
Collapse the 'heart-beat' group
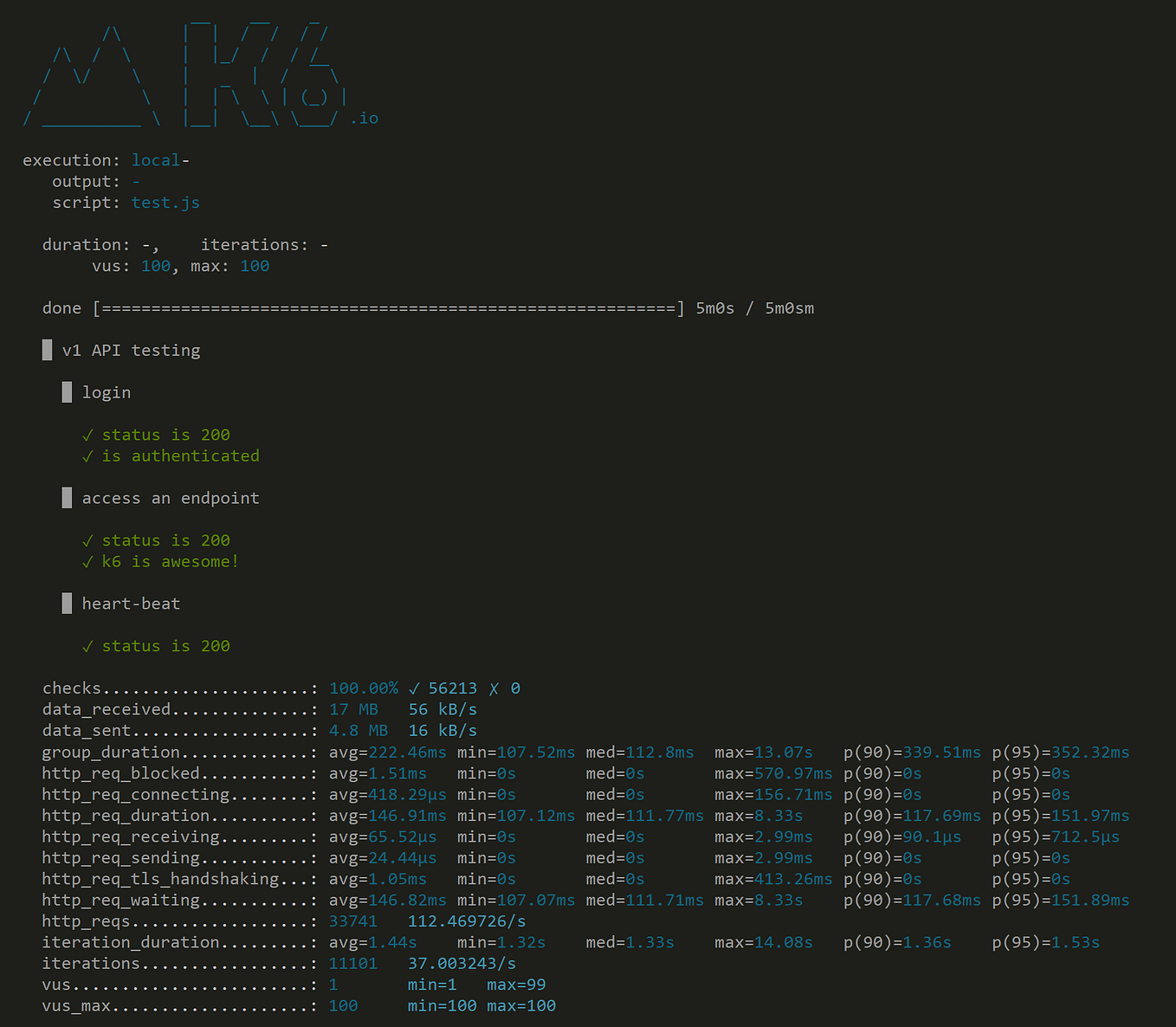(131, 603)
